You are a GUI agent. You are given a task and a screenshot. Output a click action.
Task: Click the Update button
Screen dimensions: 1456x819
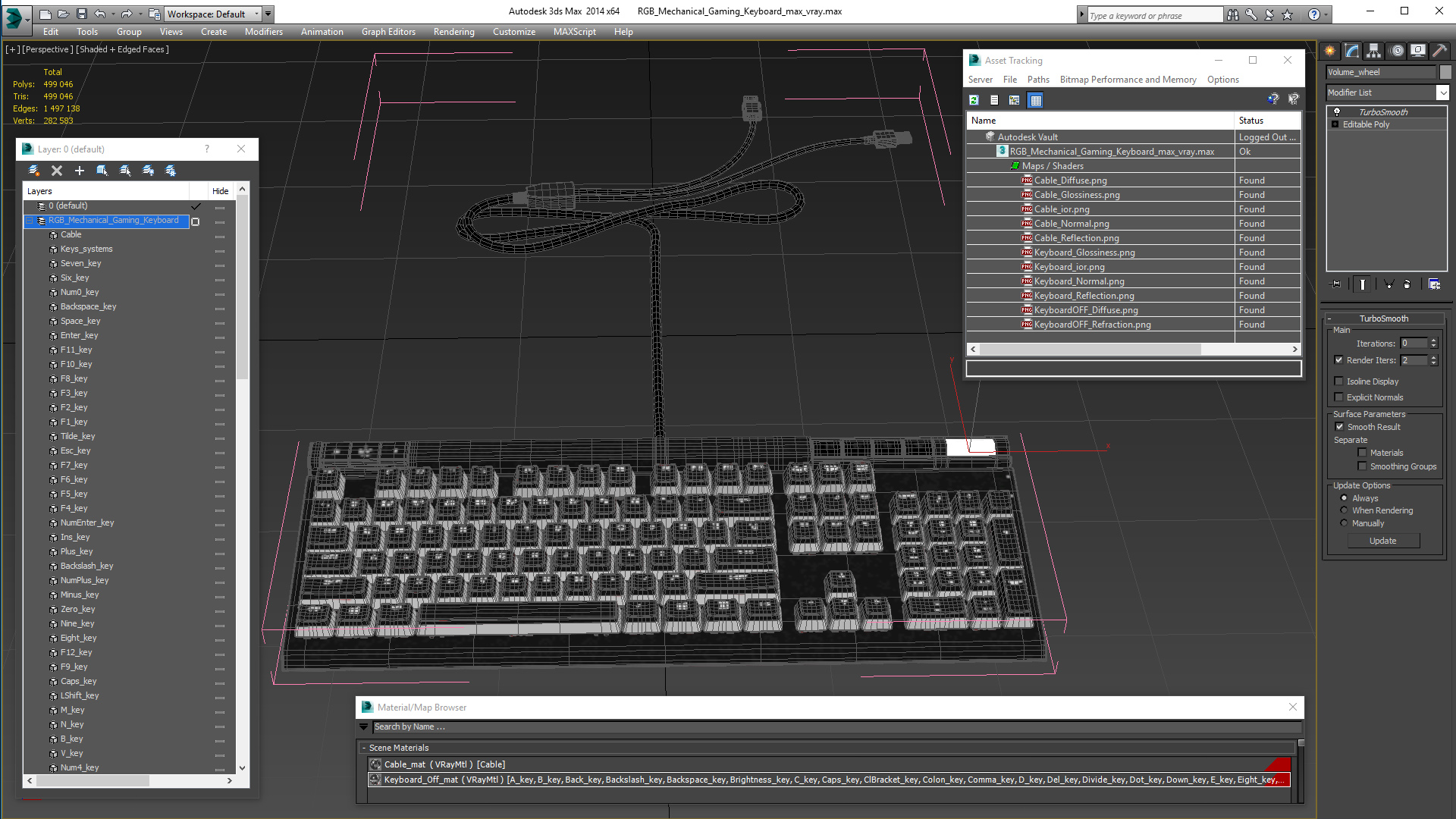click(x=1382, y=541)
